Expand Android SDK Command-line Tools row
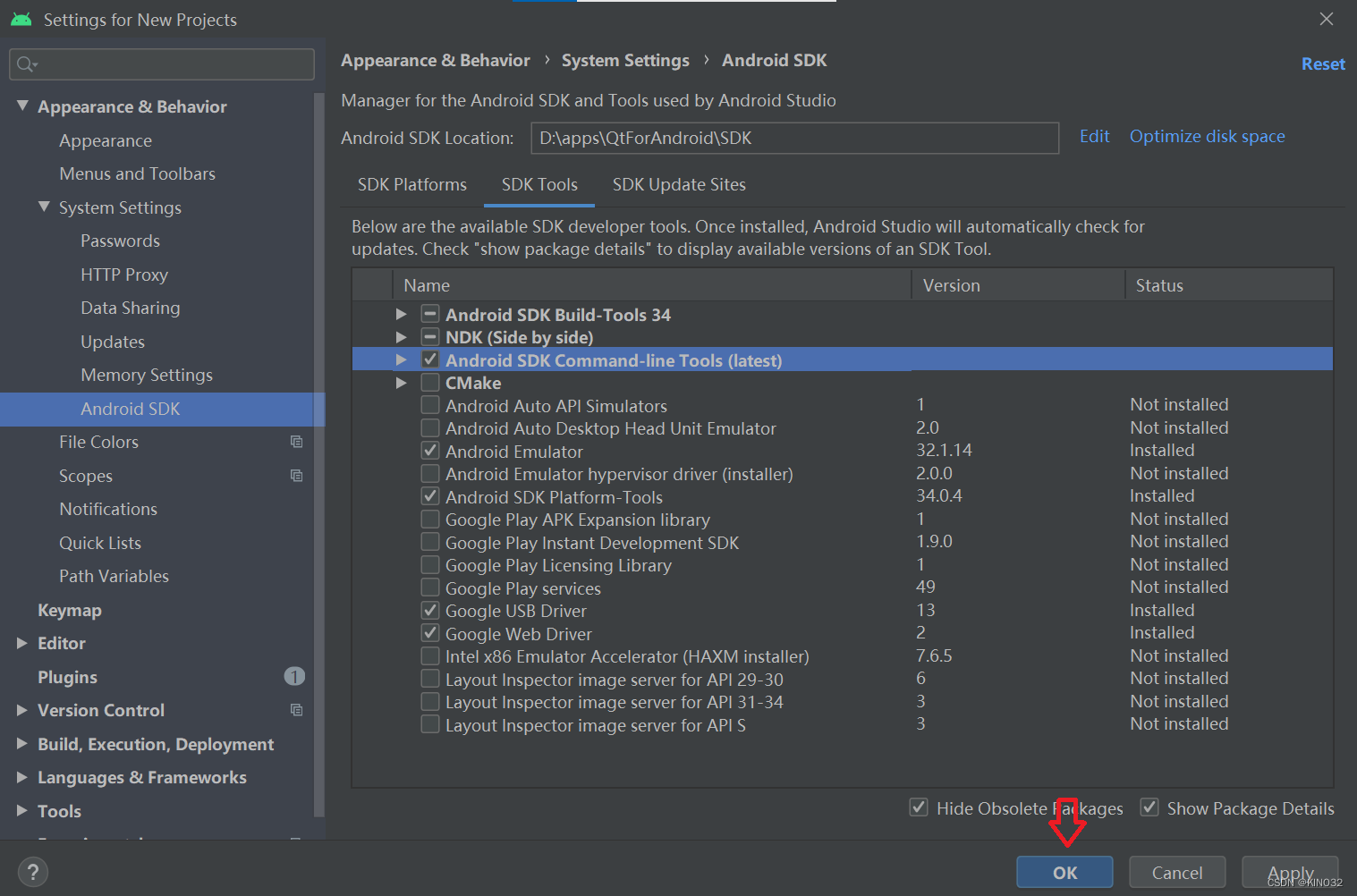Screen dimensions: 1357x896 coord(402,359)
